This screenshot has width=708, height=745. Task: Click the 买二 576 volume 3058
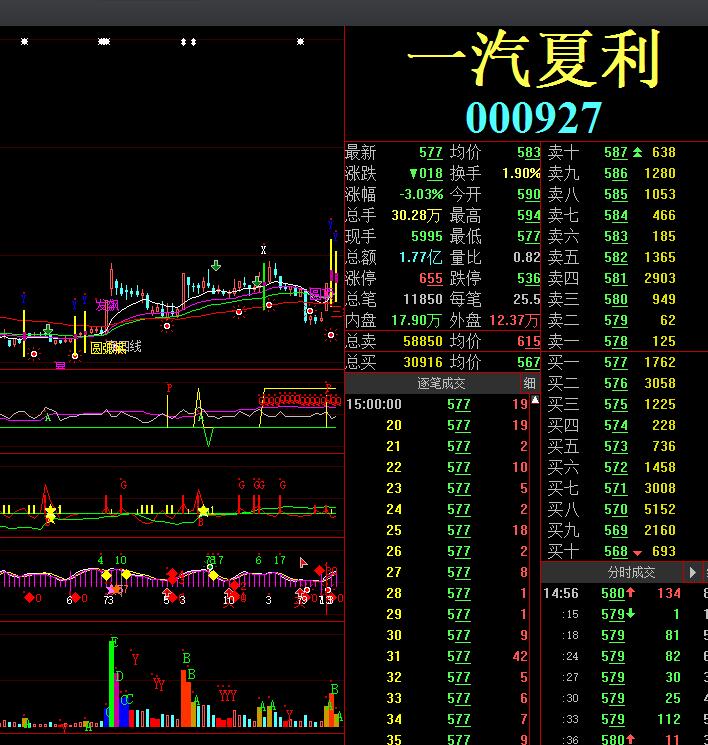click(x=660, y=383)
